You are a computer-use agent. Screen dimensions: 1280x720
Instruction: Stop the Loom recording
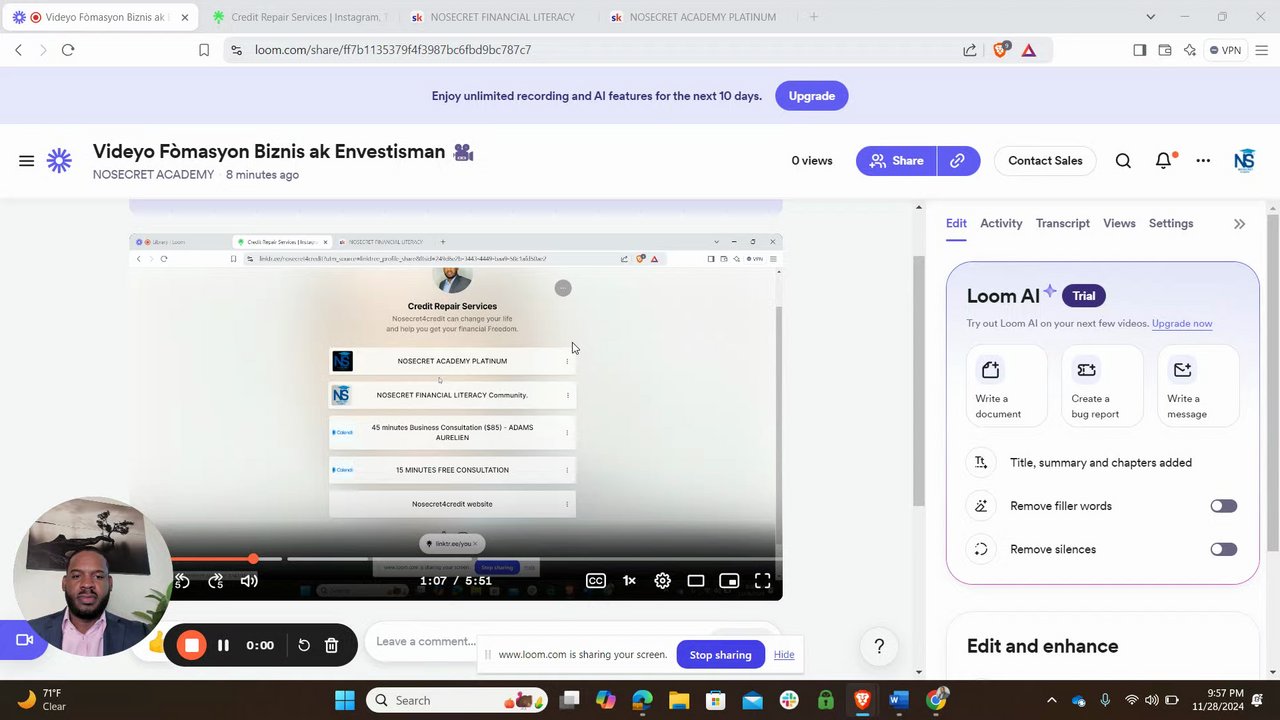pos(191,646)
